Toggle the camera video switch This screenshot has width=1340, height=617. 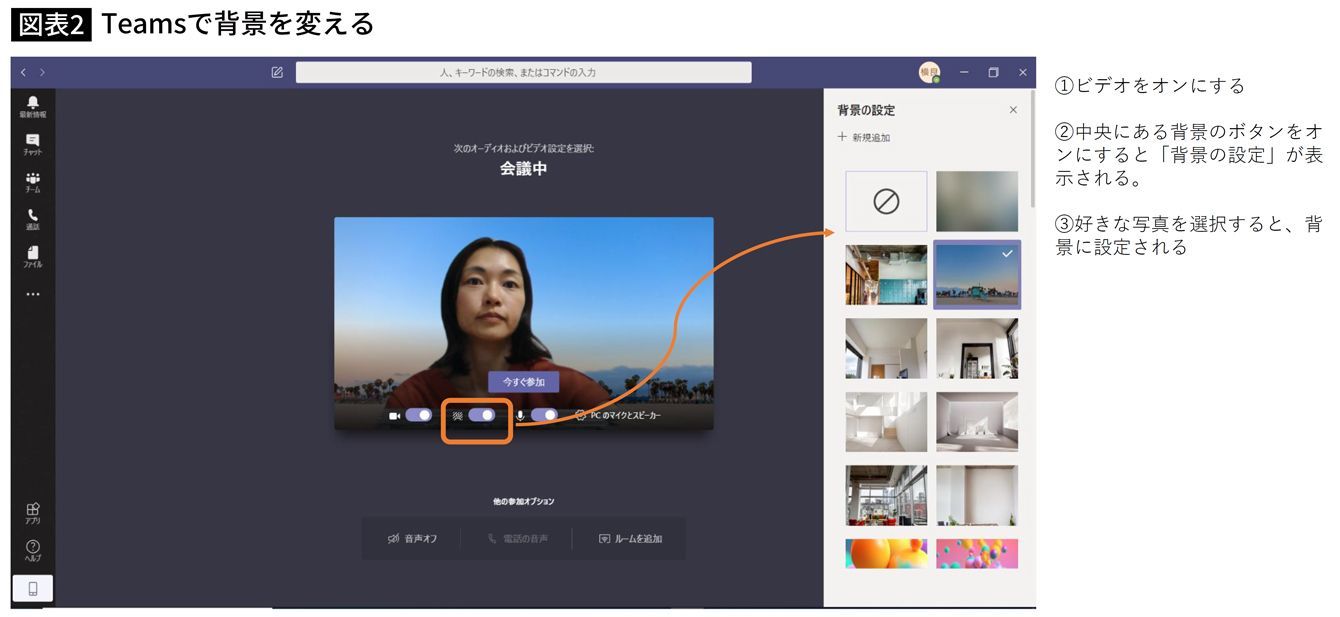[418, 415]
